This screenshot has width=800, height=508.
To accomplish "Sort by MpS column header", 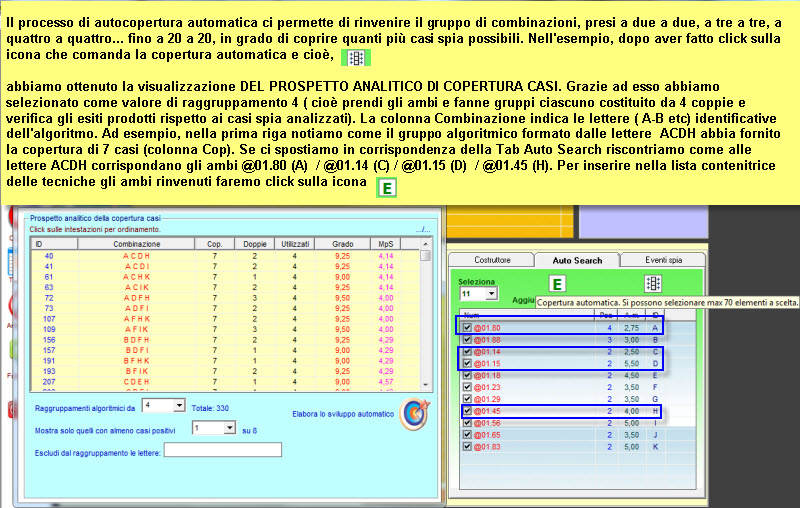I will (386, 244).
